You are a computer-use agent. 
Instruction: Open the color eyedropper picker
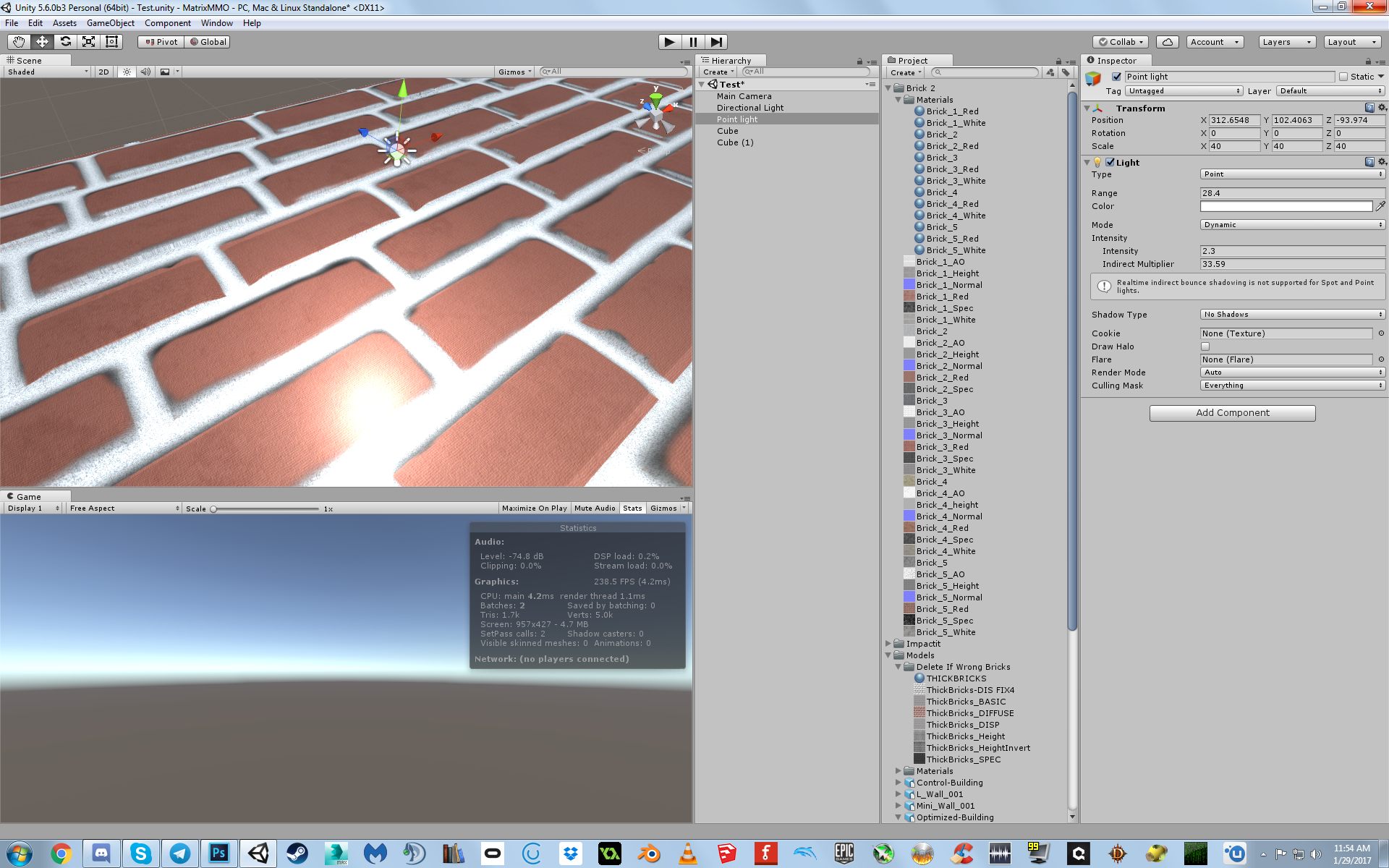point(1380,206)
